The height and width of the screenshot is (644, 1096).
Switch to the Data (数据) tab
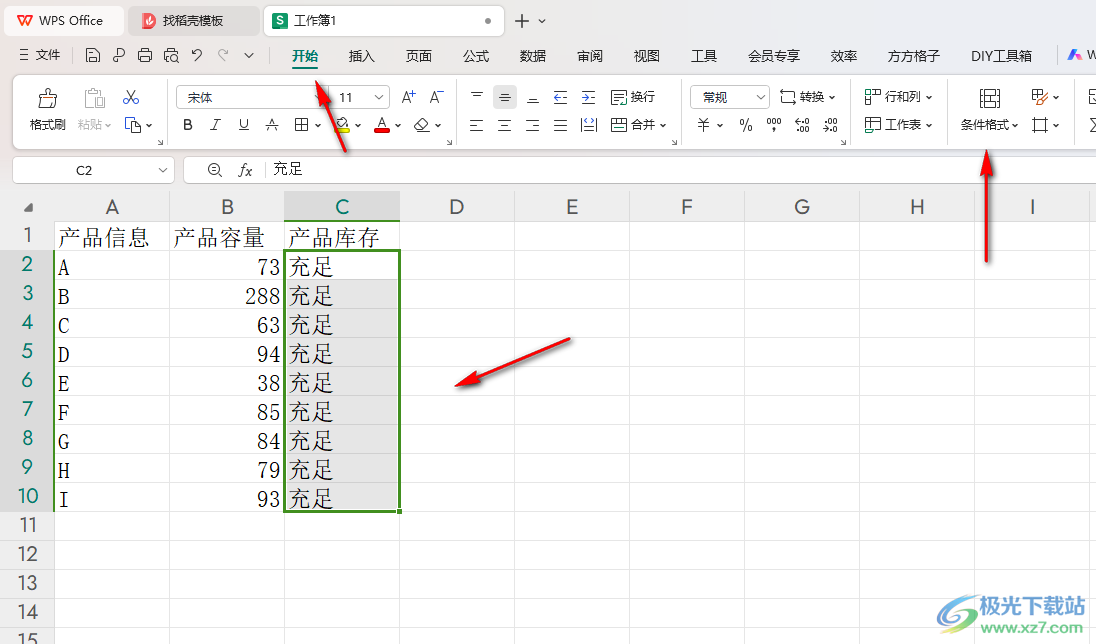533,56
